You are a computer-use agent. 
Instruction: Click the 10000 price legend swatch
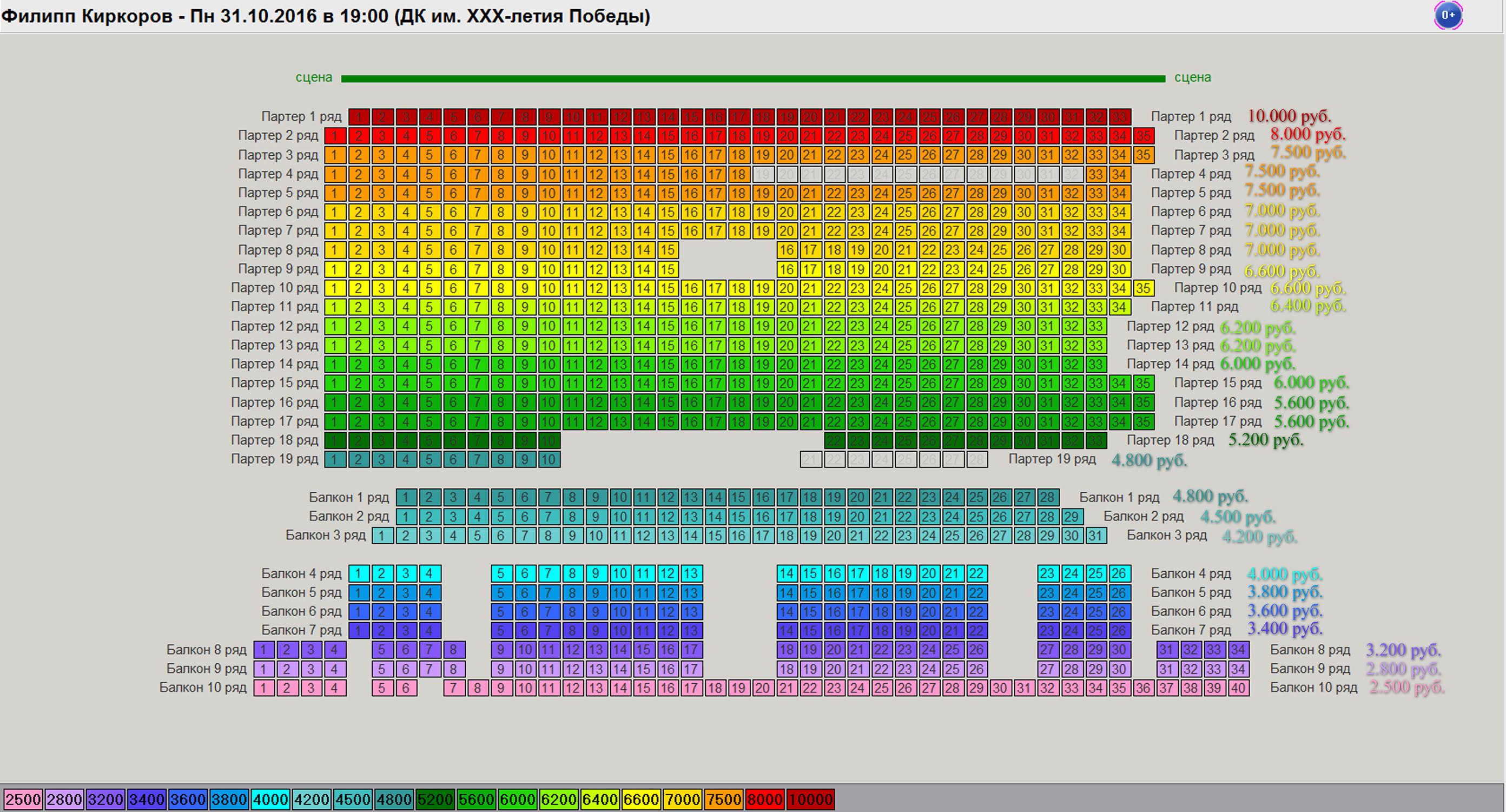coord(810,799)
